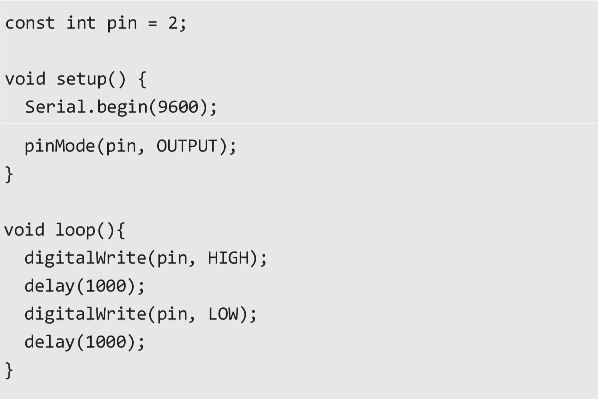Click the 'loop()' function name
Viewport: 598px width, 399px height.
pyautogui.click(x=85, y=230)
